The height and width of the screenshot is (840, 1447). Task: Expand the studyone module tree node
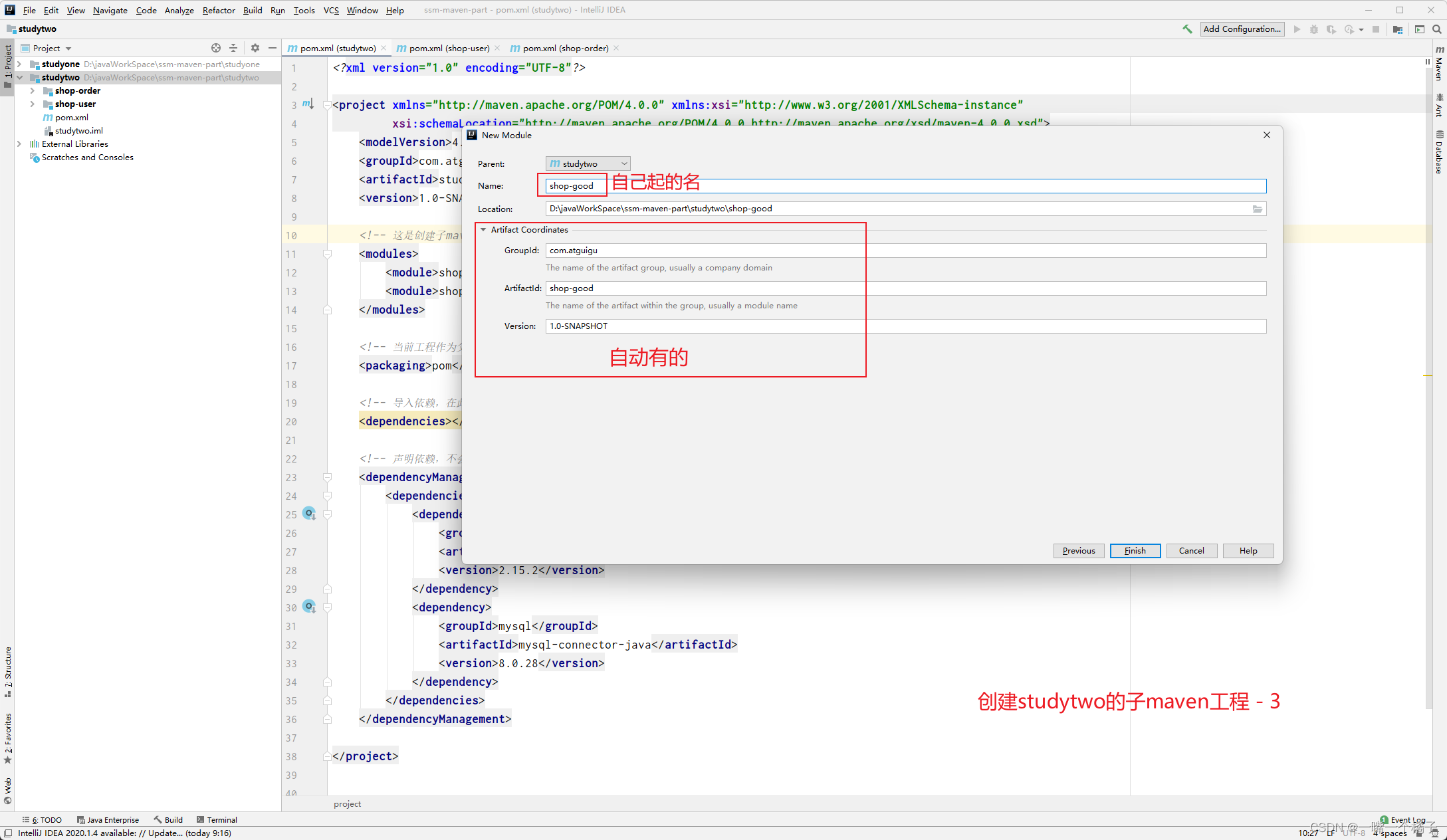[x=19, y=64]
